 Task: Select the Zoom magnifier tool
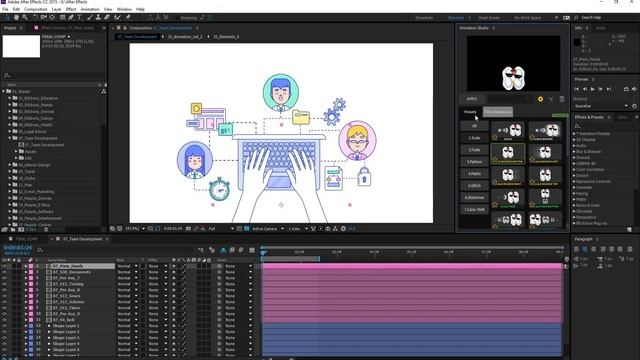point(25,18)
